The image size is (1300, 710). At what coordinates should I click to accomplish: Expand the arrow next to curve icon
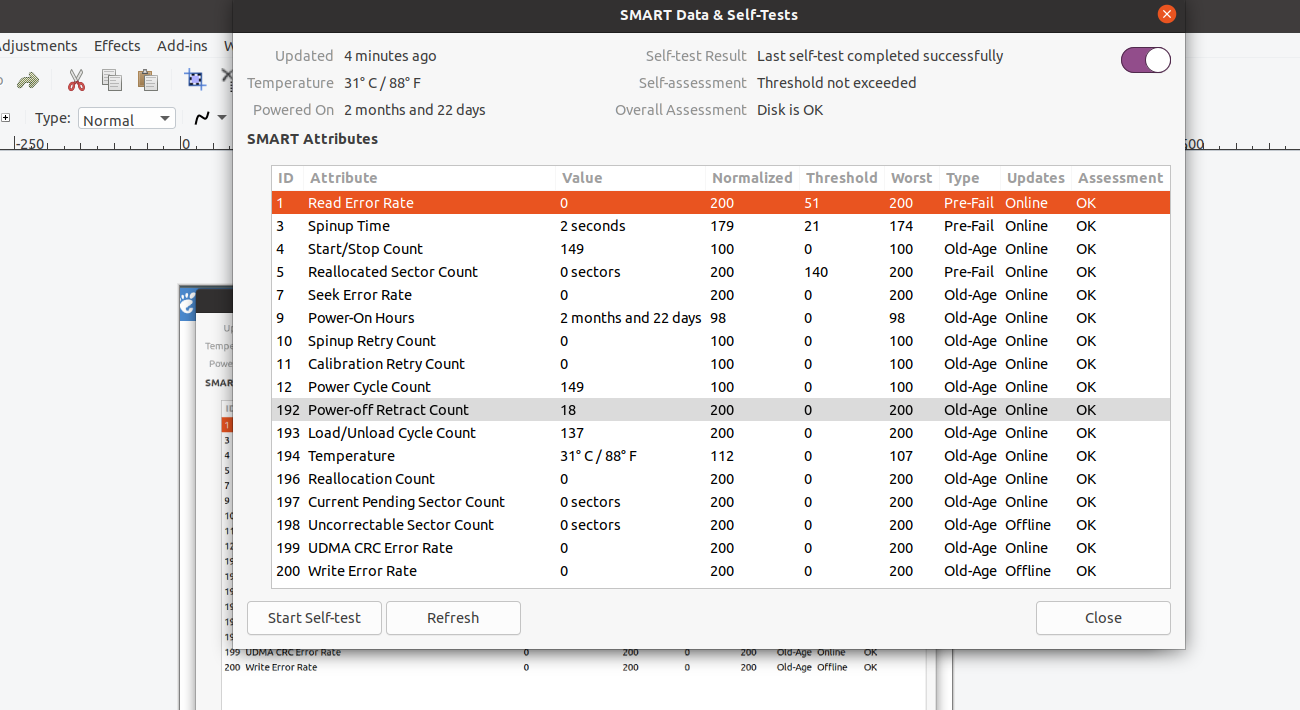tap(222, 118)
